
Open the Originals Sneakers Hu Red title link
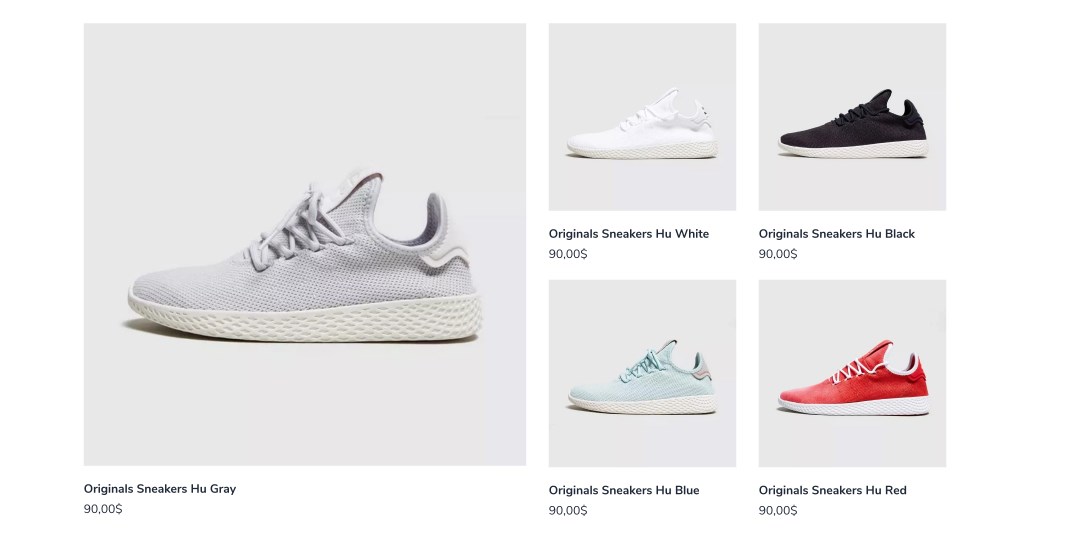[832, 491]
